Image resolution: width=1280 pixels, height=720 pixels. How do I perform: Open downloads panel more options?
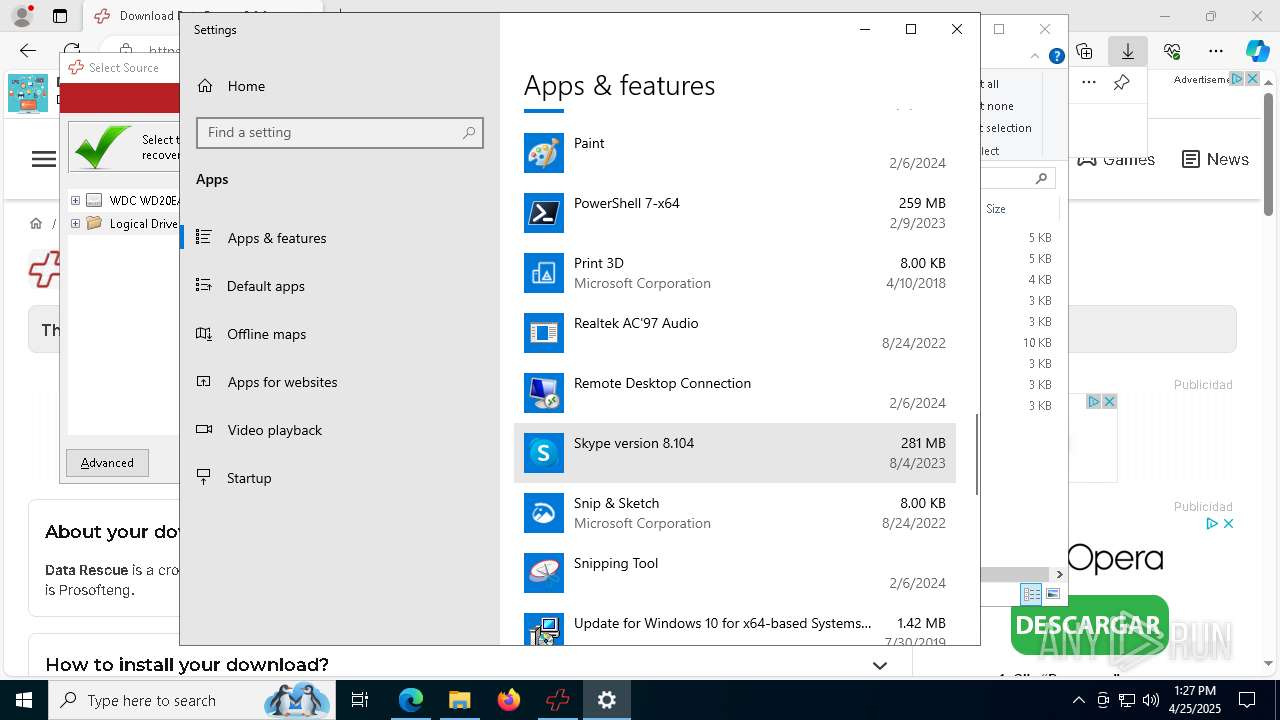click(1089, 83)
